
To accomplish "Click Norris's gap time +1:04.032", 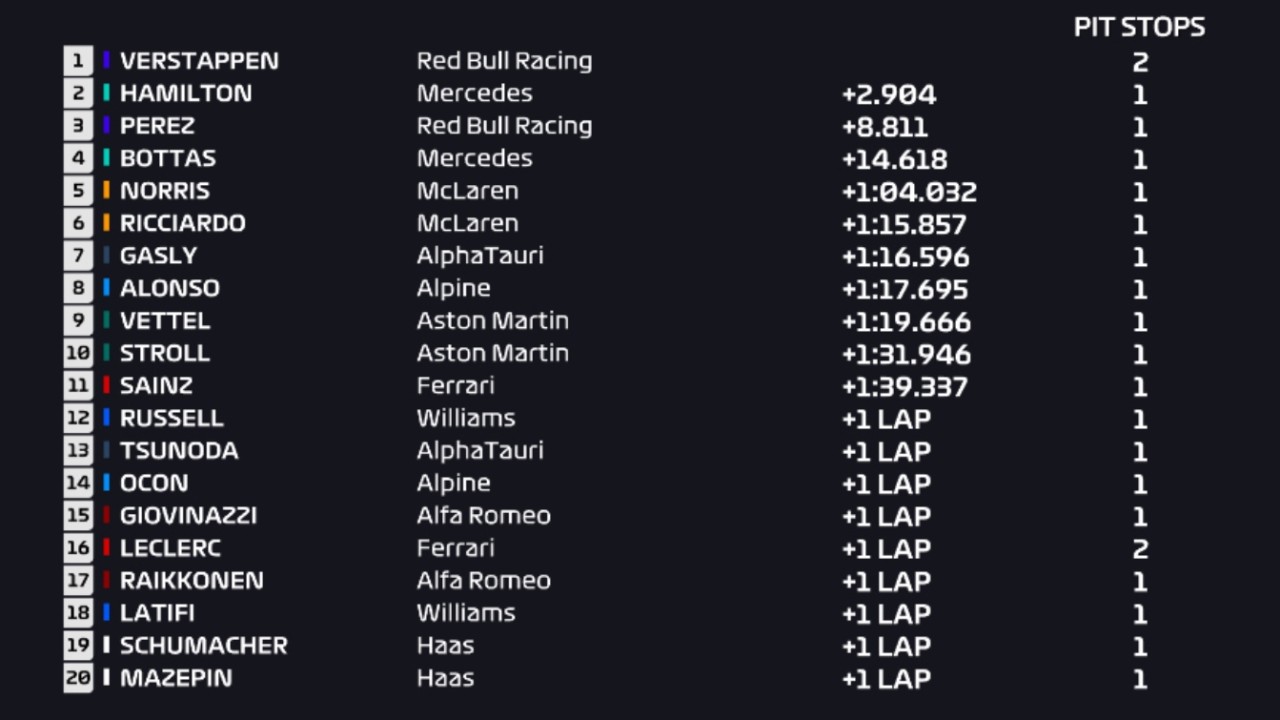I will pos(908,192).
